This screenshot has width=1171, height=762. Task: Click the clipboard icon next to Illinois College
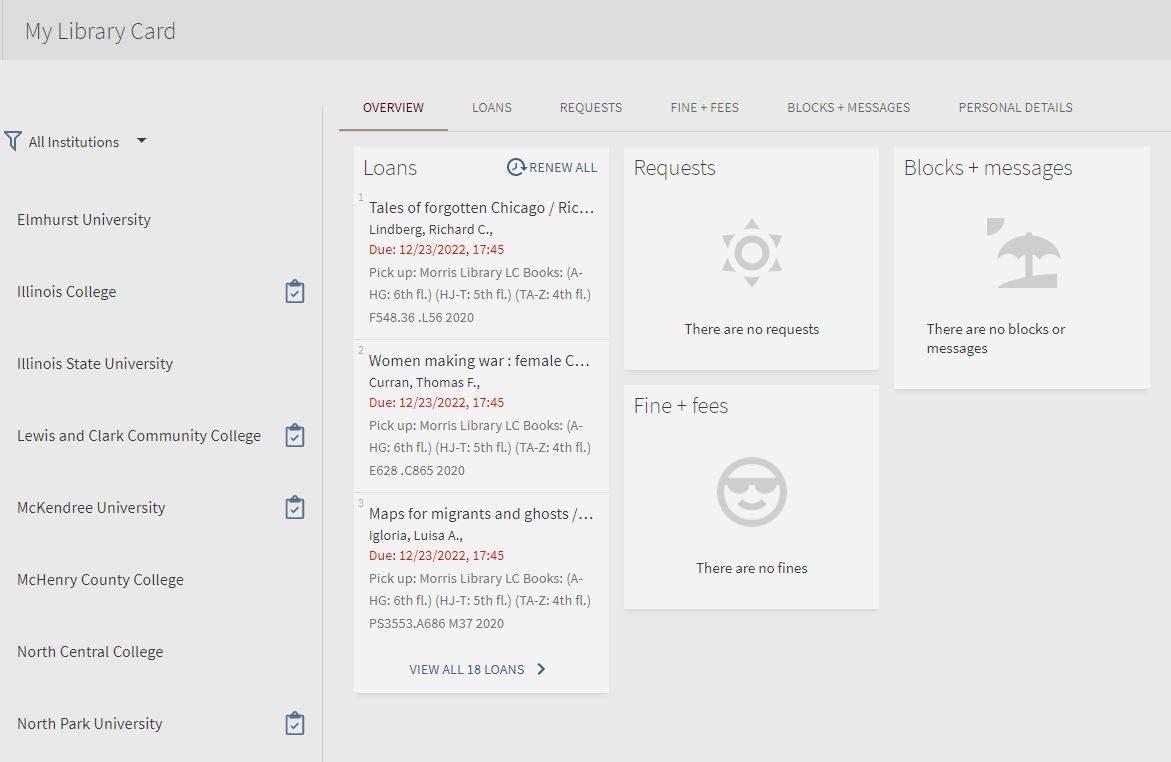(295, 292)
